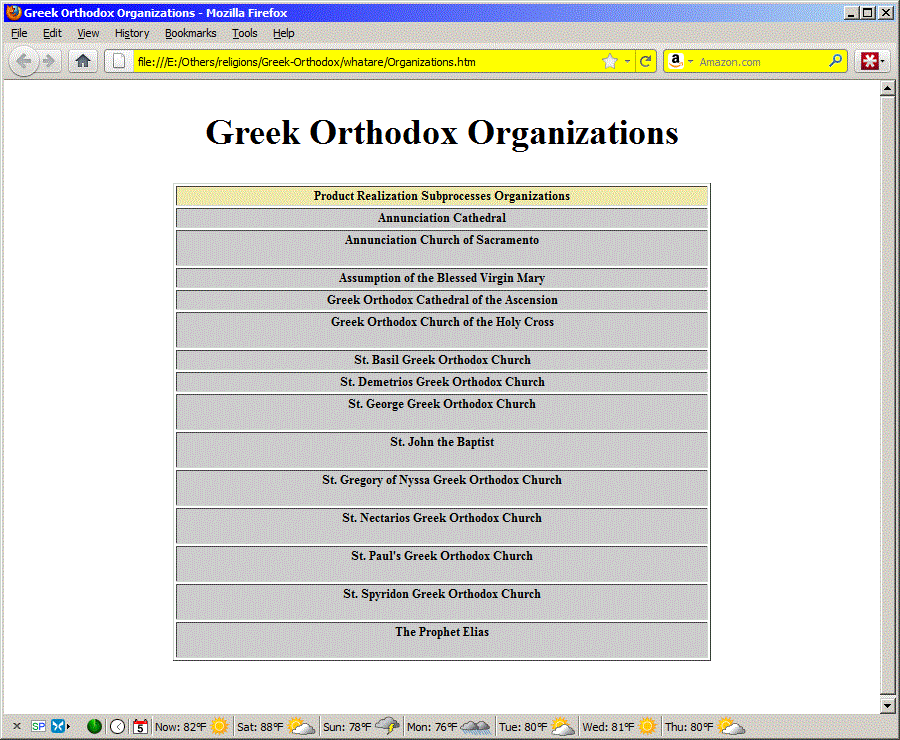
Task: Open St. Spyridon Greek Orthodox Church link
Action: tap(442, 594)
